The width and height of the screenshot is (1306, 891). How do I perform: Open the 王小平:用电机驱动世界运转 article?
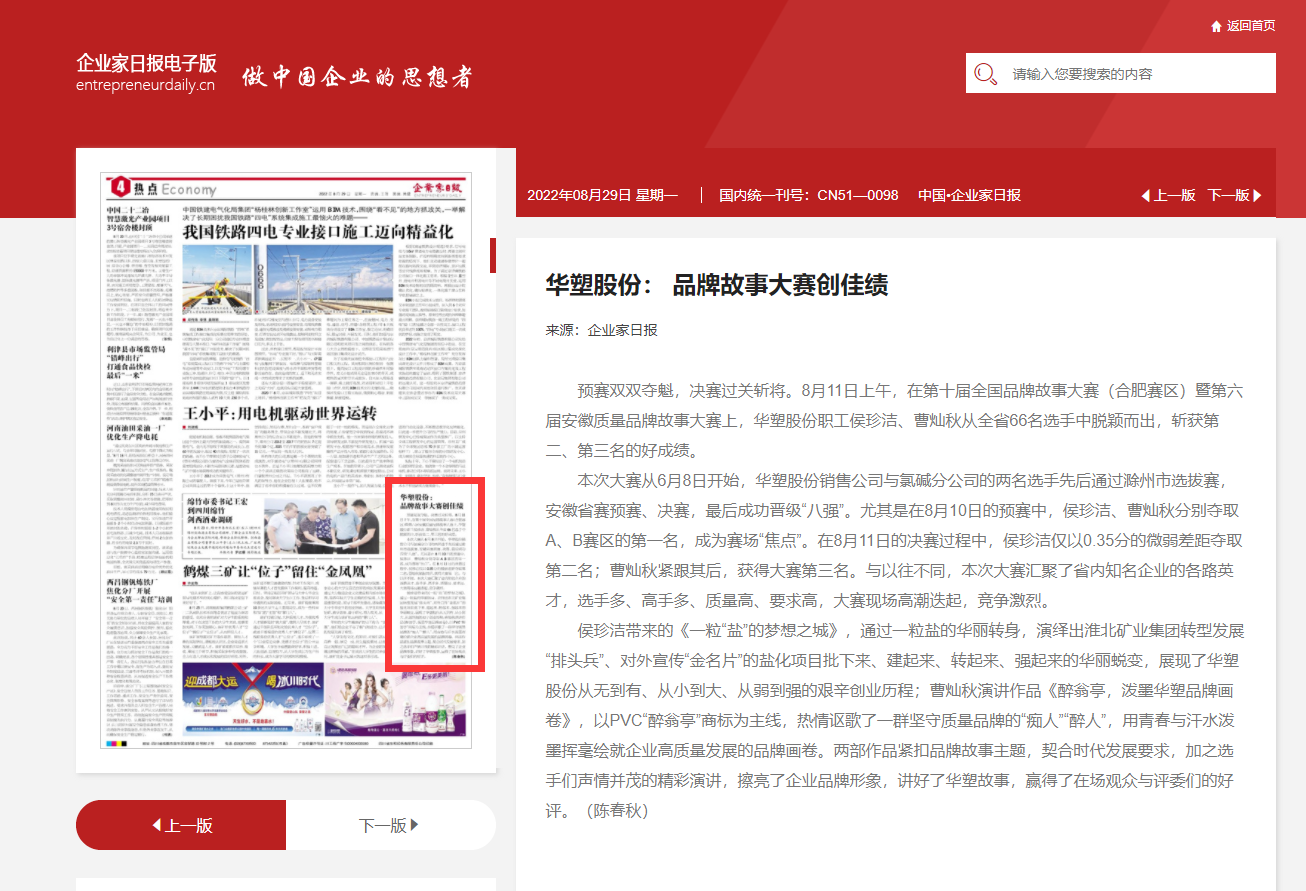tap(280, 413)
